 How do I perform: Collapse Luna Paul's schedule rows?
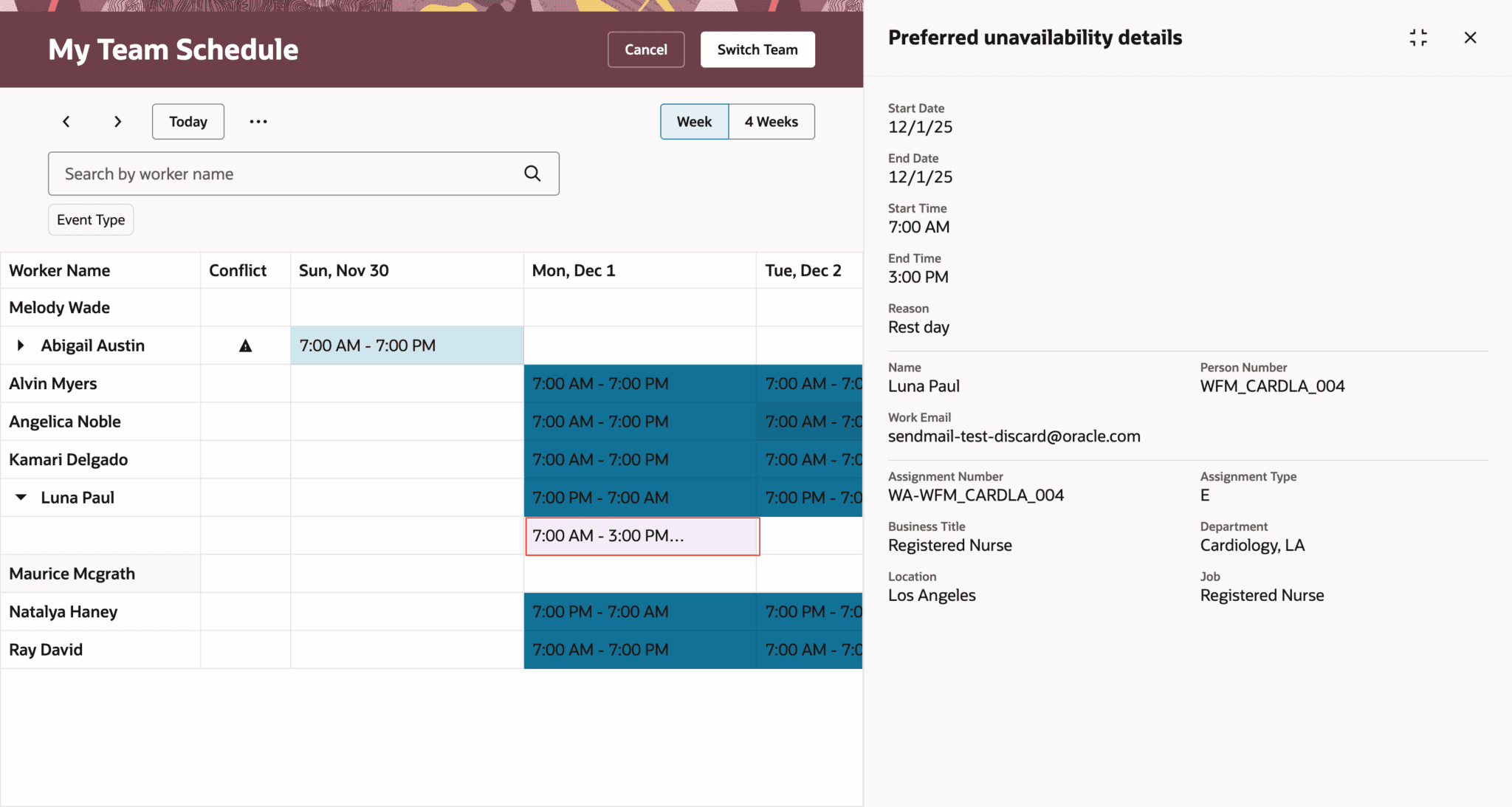[x=20, y=497]
